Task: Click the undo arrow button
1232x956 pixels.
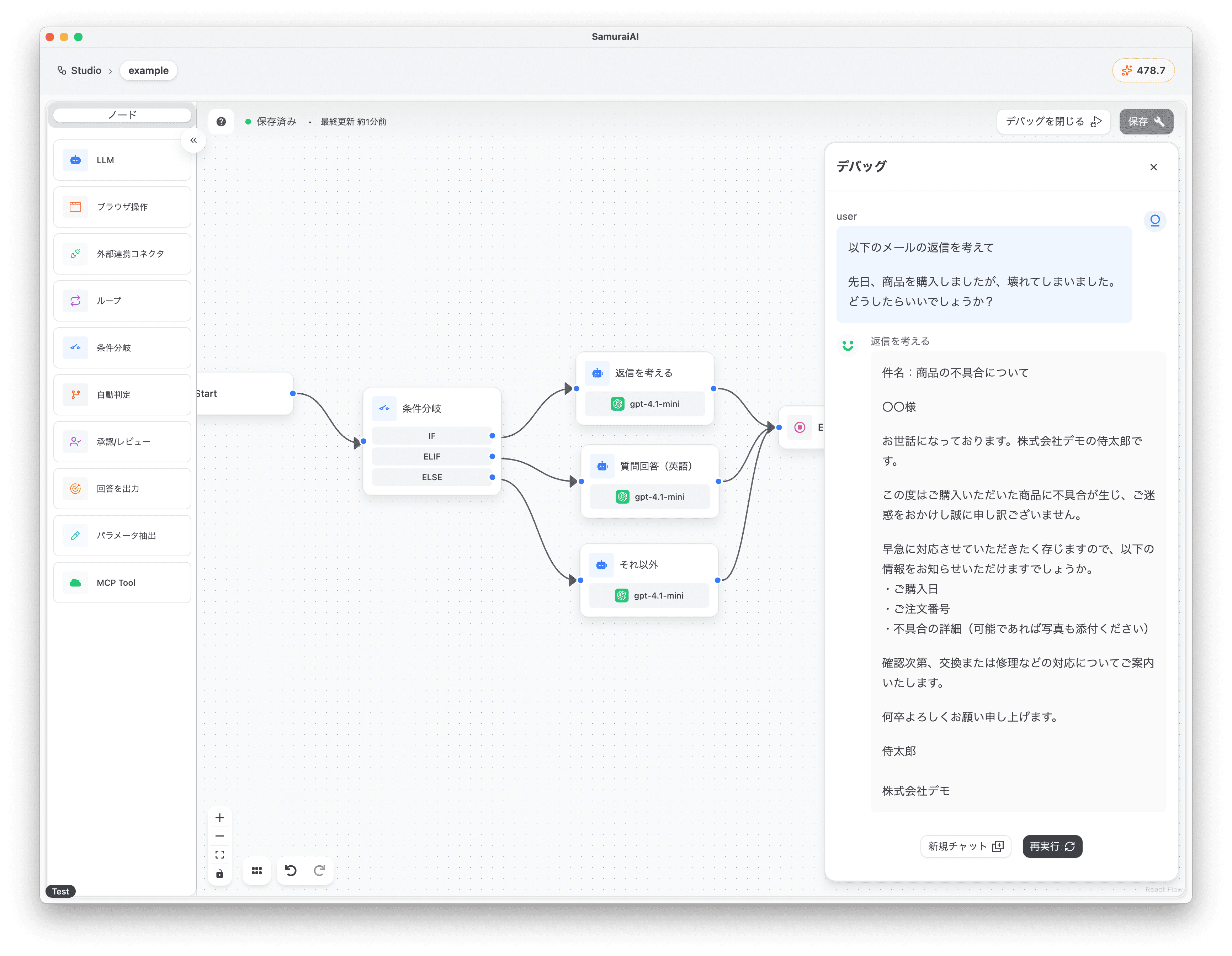Action: coord(291,871)
